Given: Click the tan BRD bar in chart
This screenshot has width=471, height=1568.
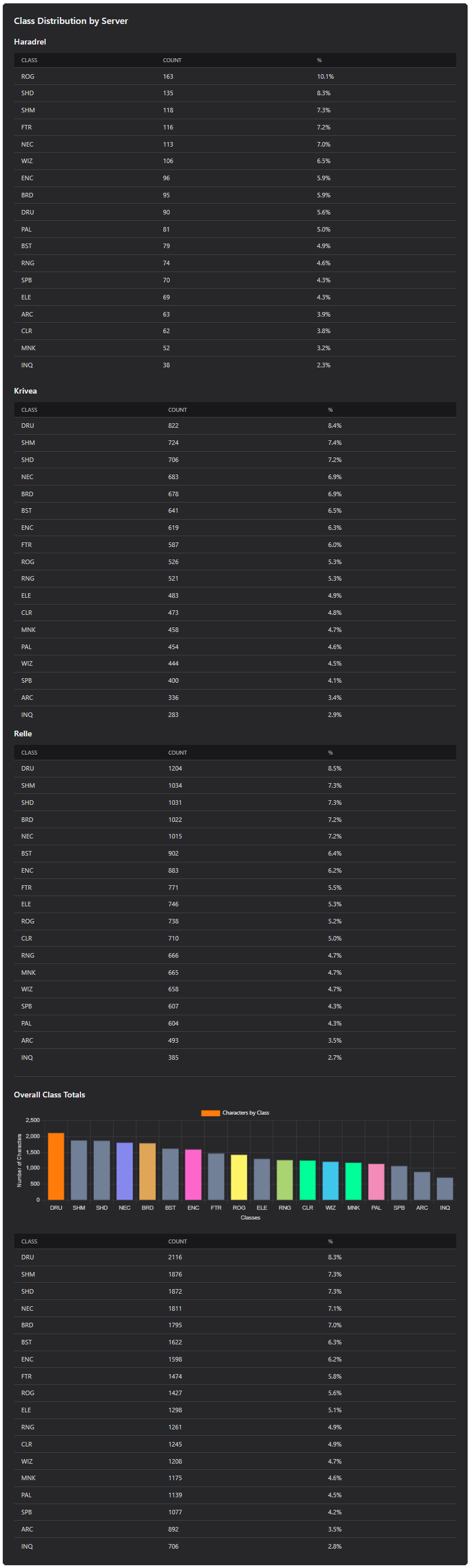Looking at the screenshot, I should [x=147, y=1171].
